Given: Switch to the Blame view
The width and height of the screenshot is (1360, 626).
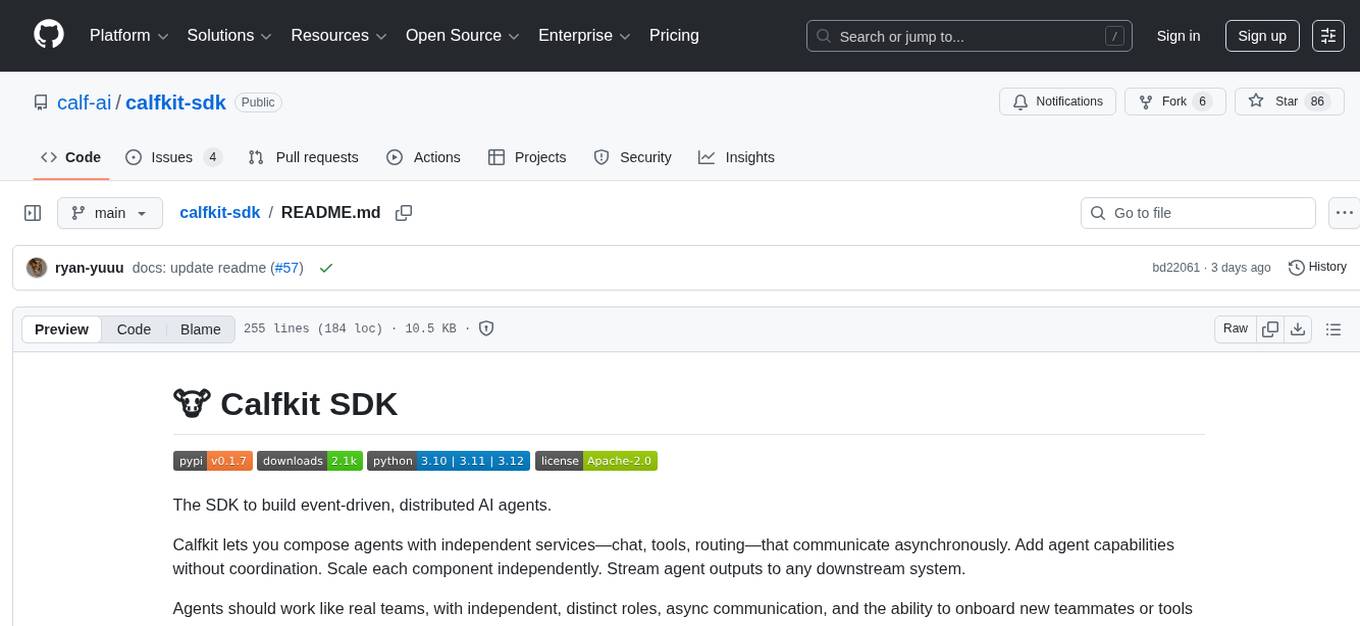Looking at the screenshot, I should click(200, 329).
